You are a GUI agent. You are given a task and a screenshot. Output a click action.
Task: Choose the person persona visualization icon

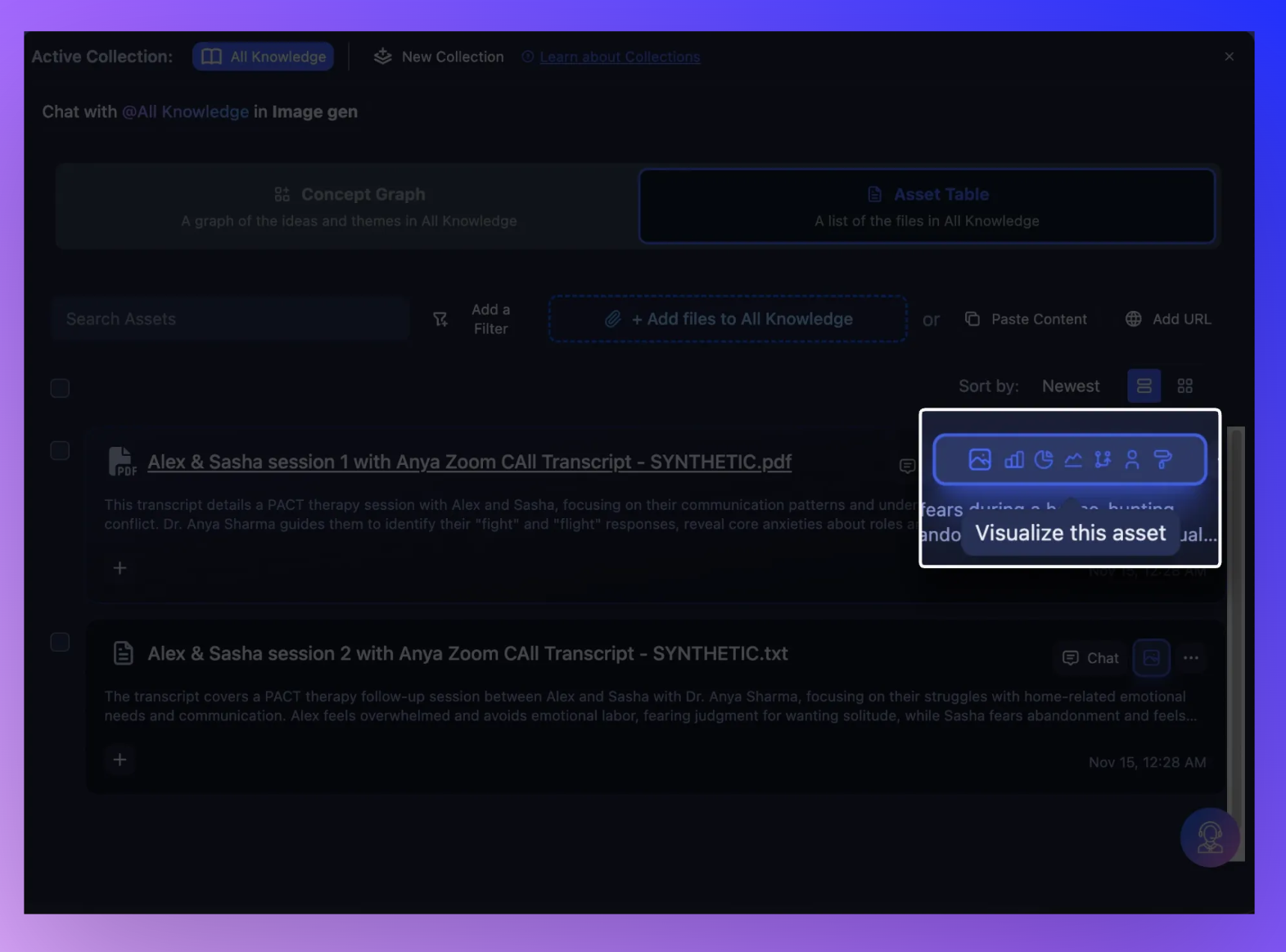[1132, 459]
